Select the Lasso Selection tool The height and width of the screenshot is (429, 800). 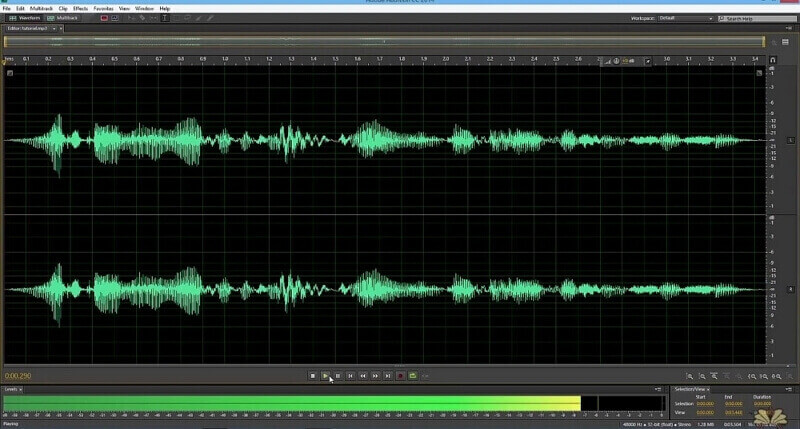click(187, 18)
